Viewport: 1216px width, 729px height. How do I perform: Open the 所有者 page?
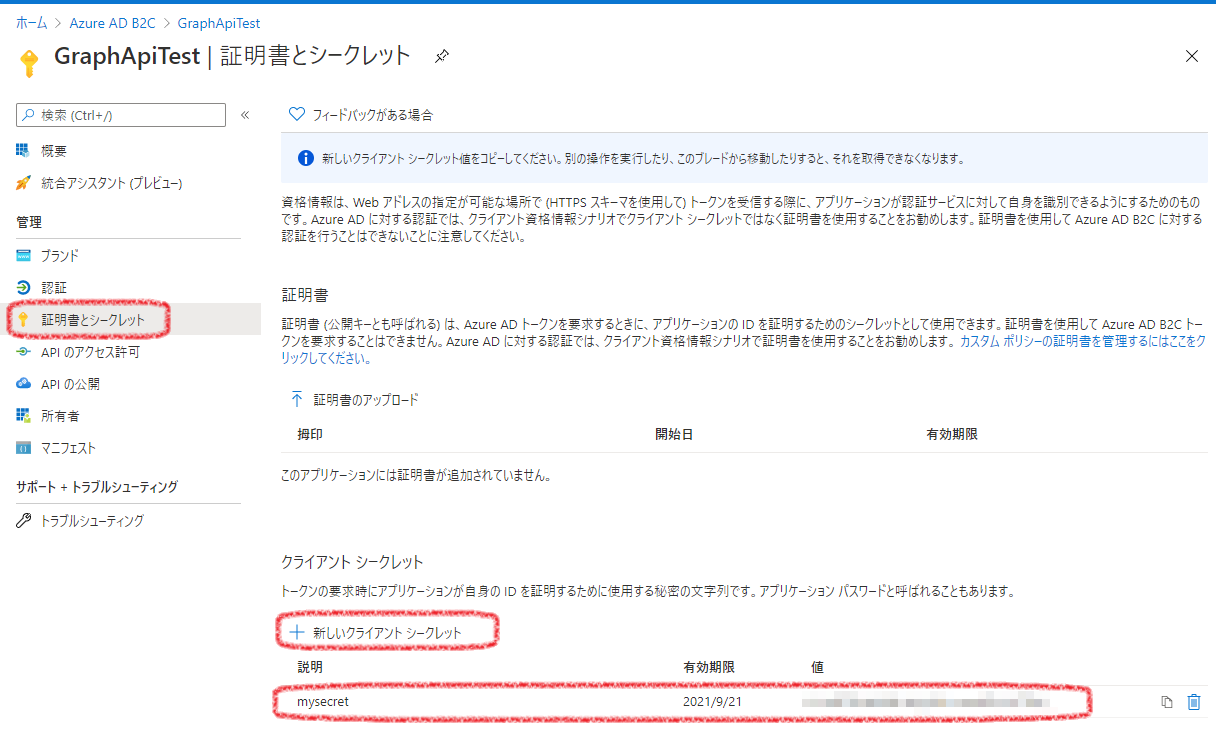coord(60,416)
